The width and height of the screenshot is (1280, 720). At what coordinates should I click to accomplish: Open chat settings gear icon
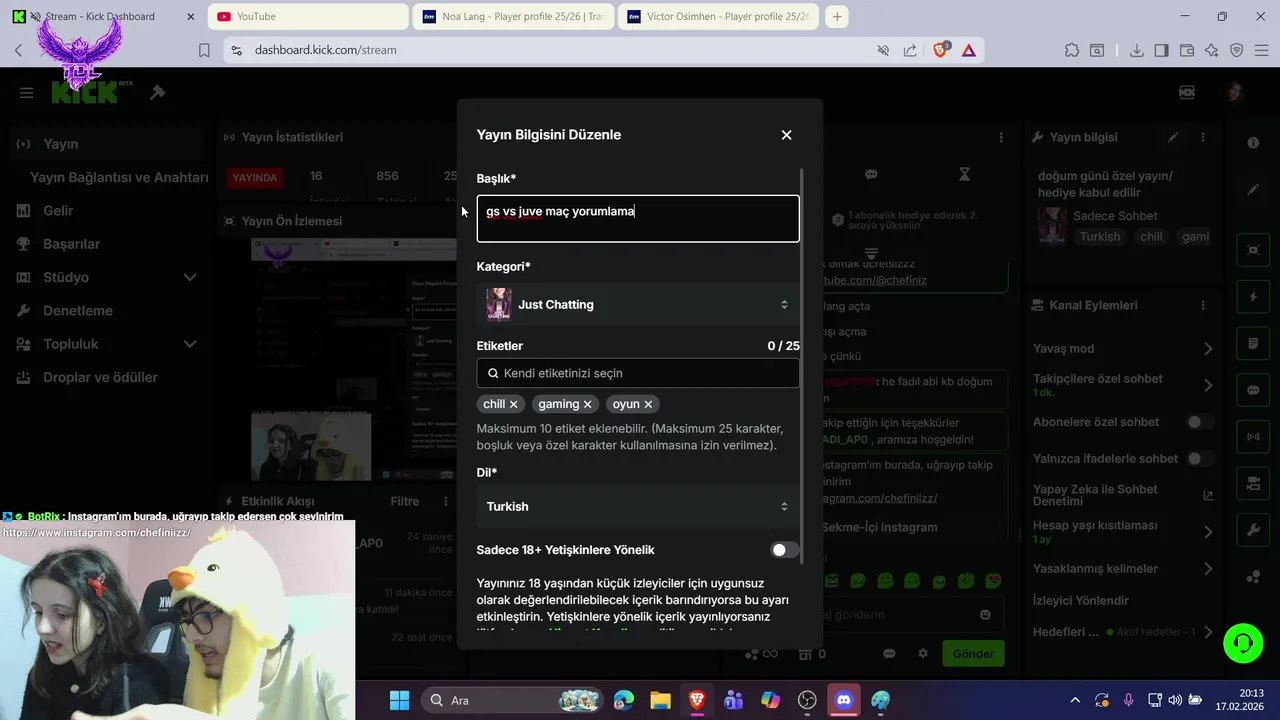(923, 654)
